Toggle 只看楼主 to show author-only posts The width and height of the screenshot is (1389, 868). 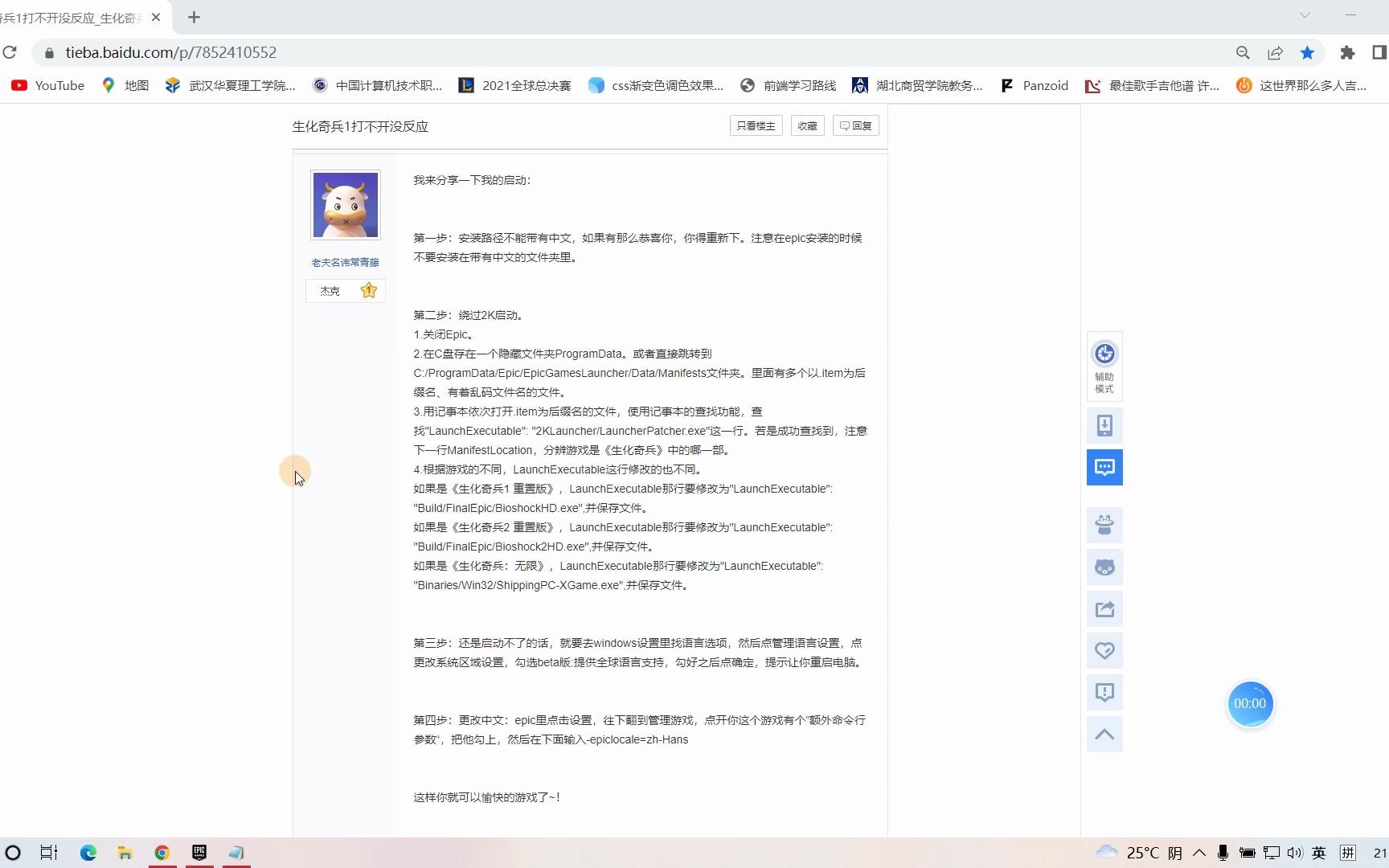pos(754,125)
